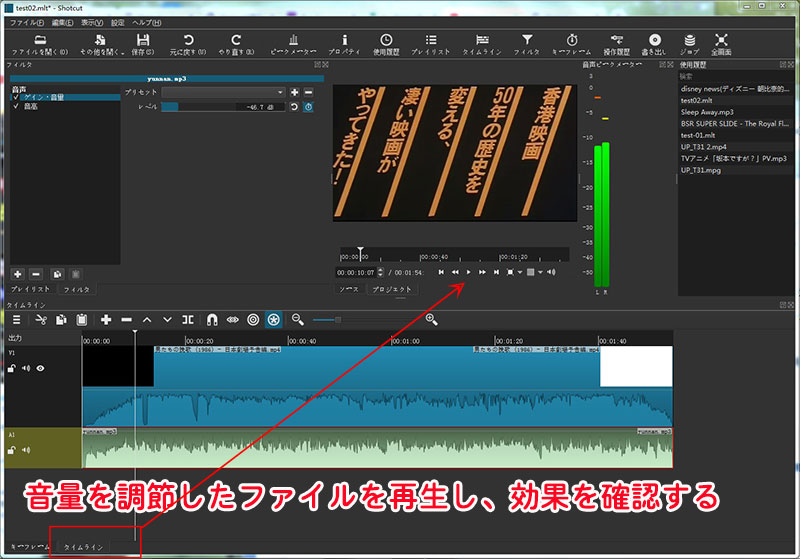Lock the V1 track padlock
800x559 pixels.
pos(11,368)
